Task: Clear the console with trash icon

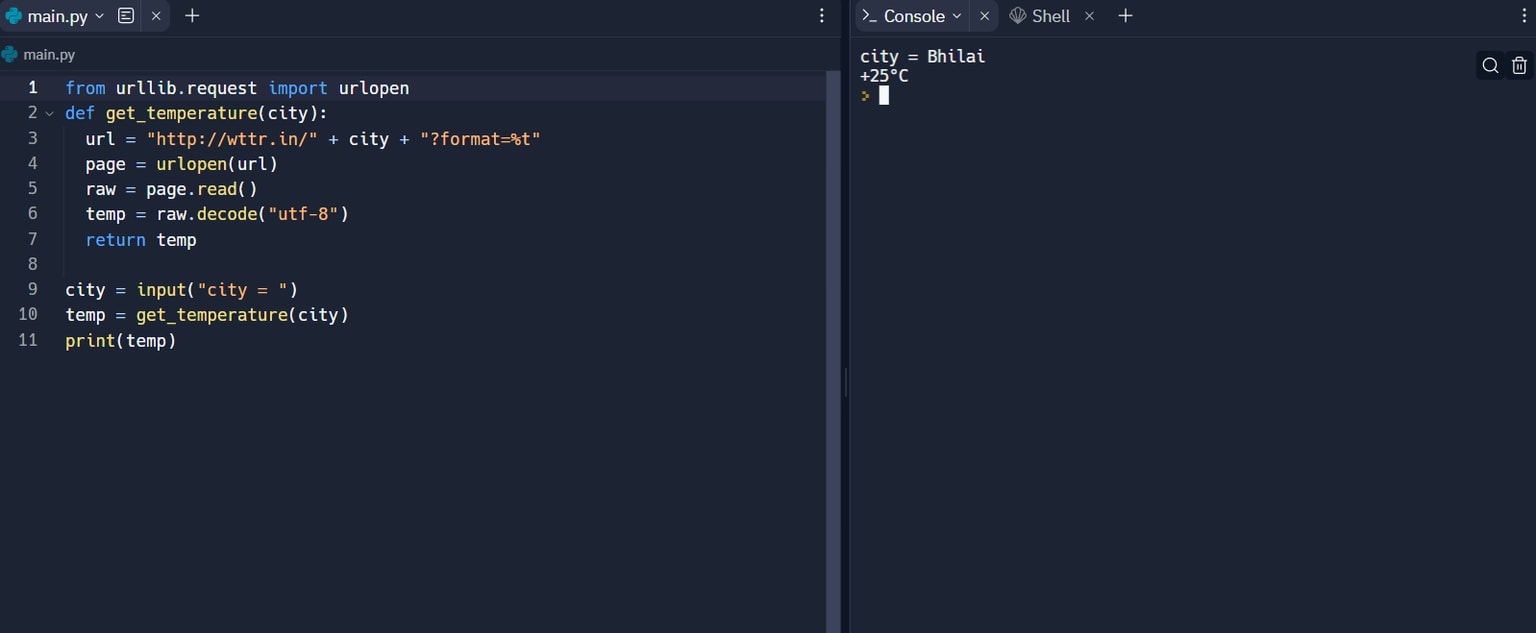Action: pyautogui.click(x=1519, y=66)
